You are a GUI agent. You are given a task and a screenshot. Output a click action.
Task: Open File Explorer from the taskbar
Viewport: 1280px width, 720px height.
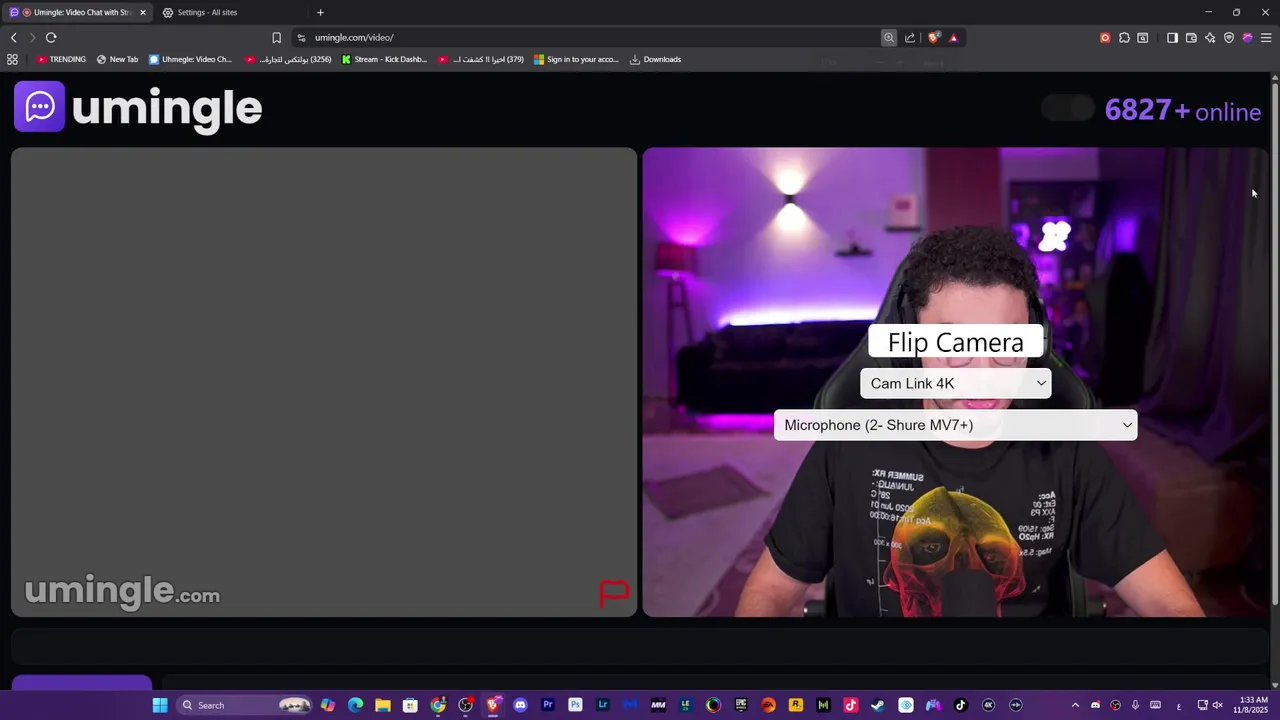[382, 705]
